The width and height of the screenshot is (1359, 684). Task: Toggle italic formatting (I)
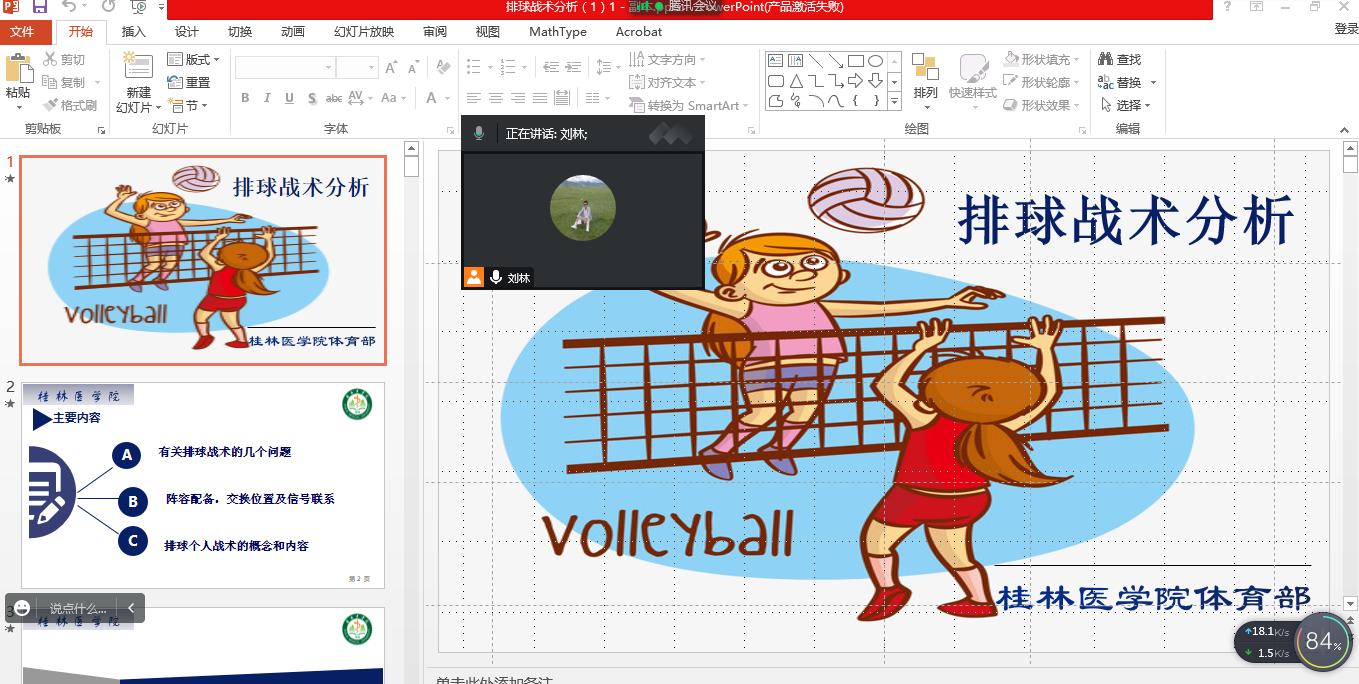(x=267, y=98)
